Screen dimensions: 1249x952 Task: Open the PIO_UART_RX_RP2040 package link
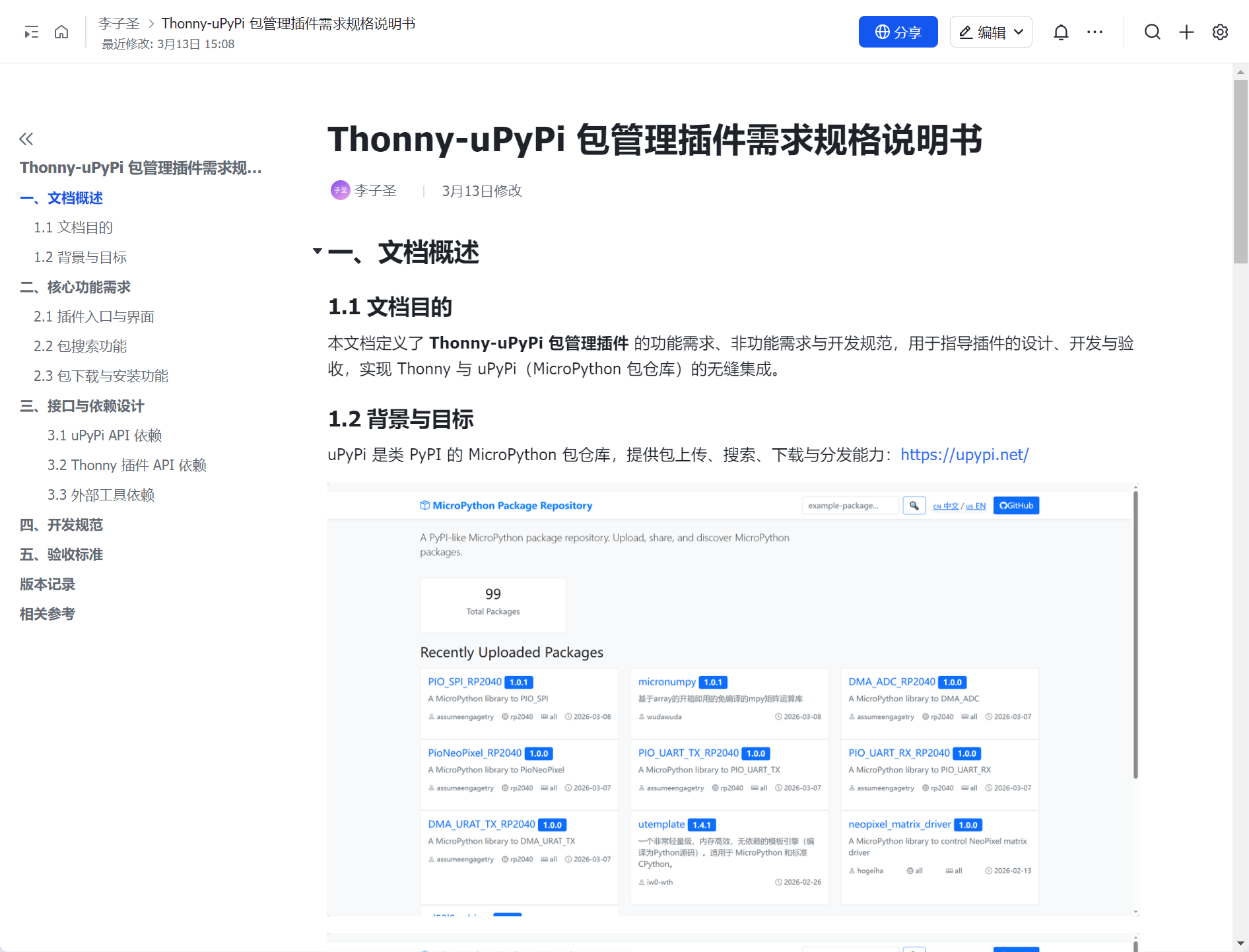899,753
